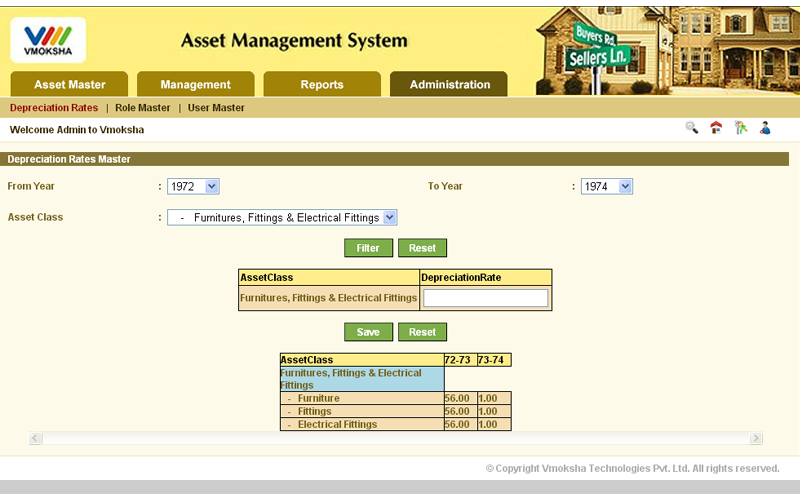Click AssetClass header beside 72-73 column
Screen dimensions: 800x500
tap(362, 360)
